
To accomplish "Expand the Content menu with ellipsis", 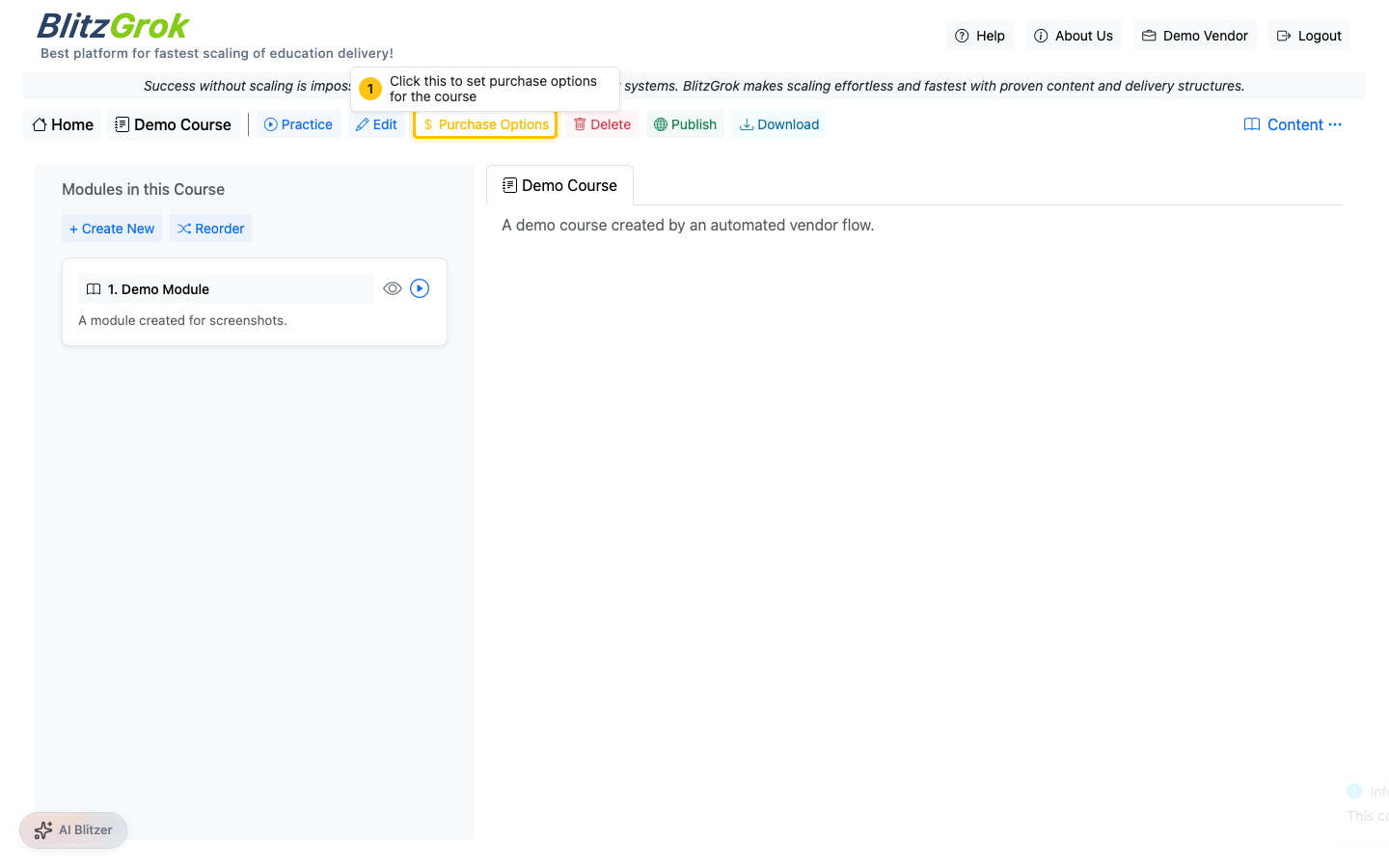I will click(x=1293, y=124).
